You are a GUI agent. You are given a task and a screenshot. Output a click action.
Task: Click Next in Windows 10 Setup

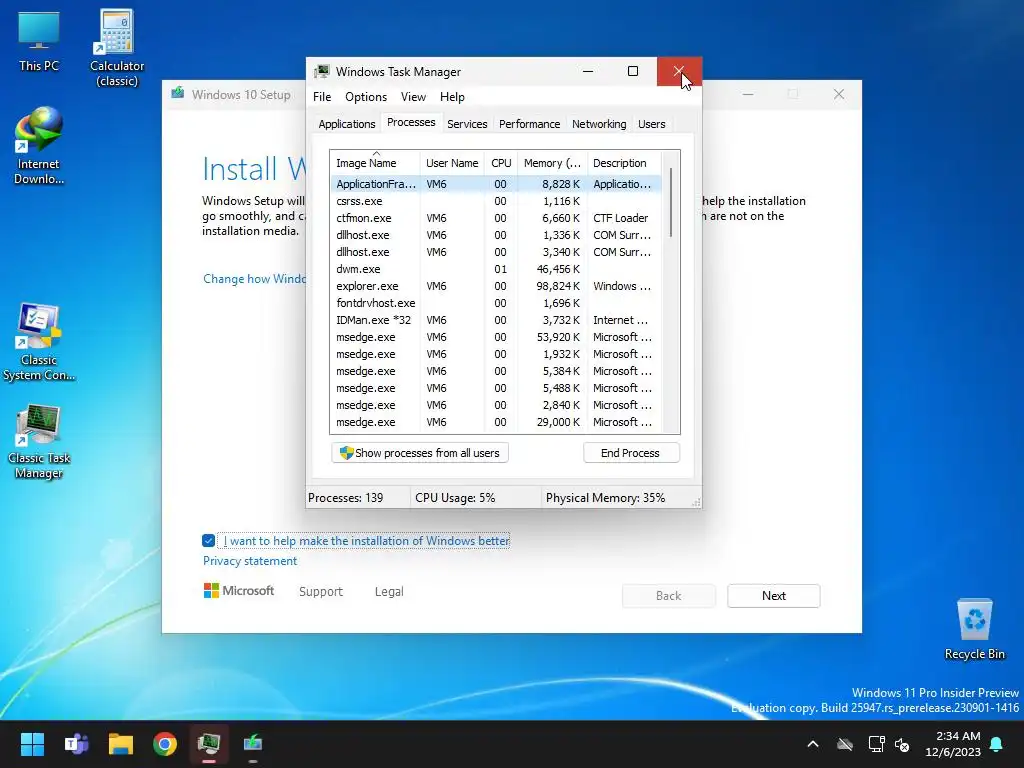774,596
